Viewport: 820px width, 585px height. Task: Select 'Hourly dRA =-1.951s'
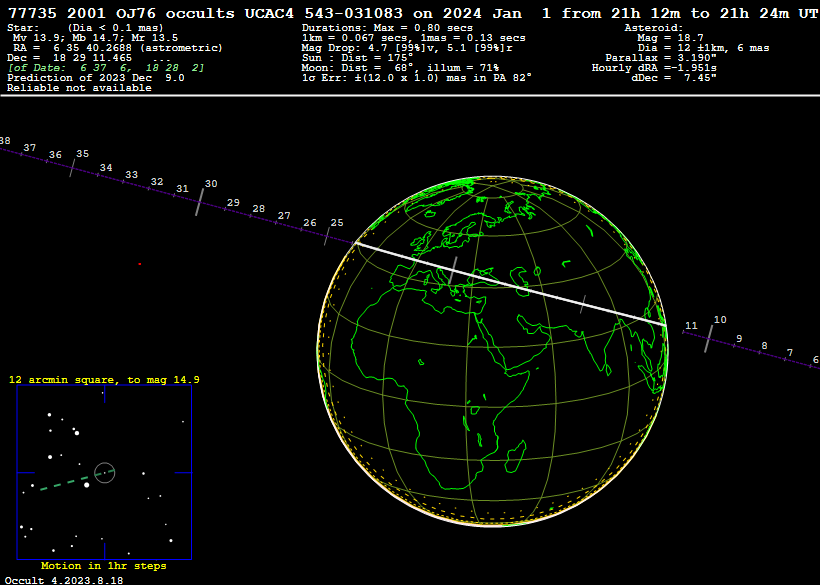(x=654, y=68)
